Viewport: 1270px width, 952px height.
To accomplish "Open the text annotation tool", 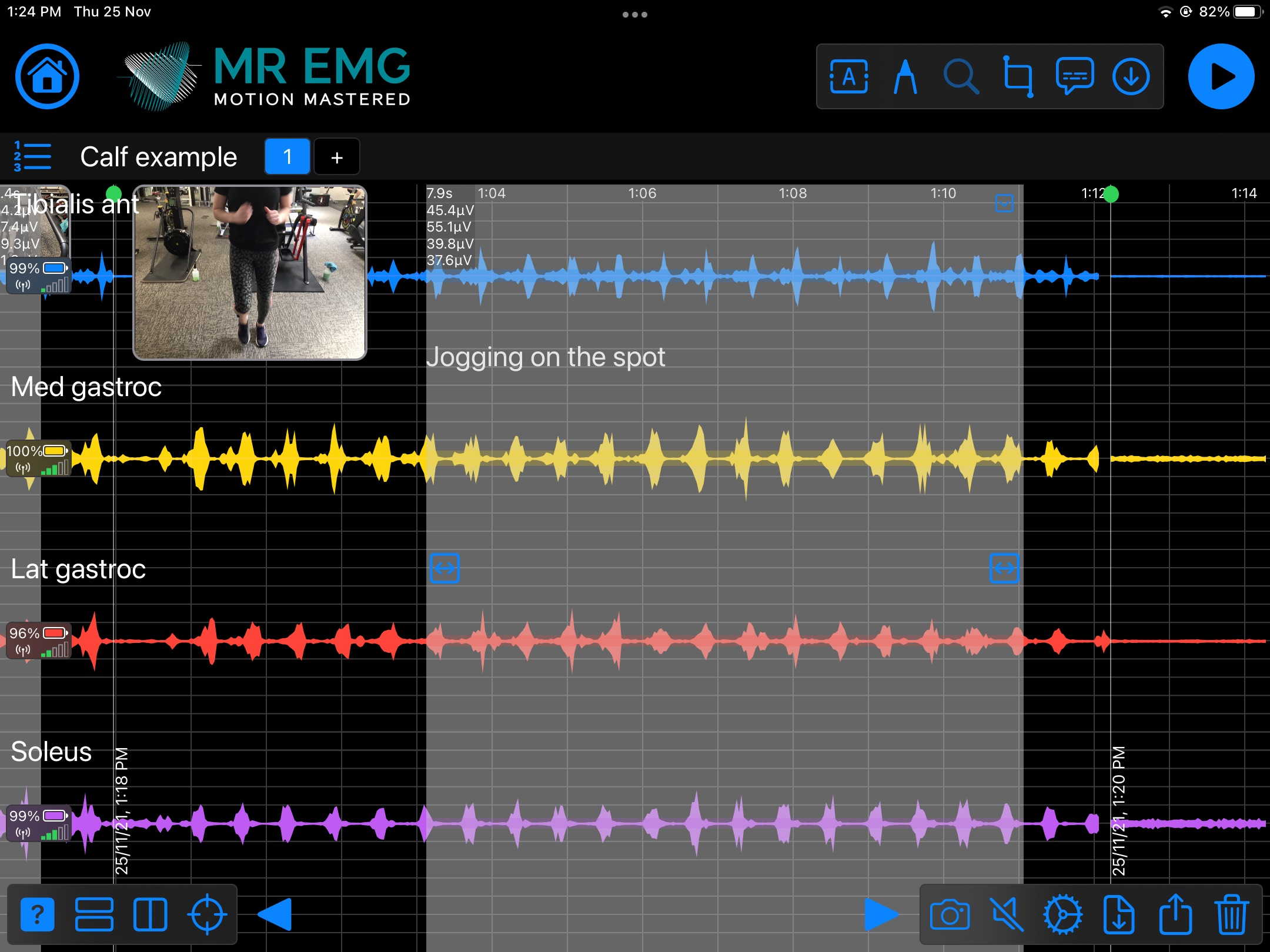I will pyautogui.click(x=848, y=76).
